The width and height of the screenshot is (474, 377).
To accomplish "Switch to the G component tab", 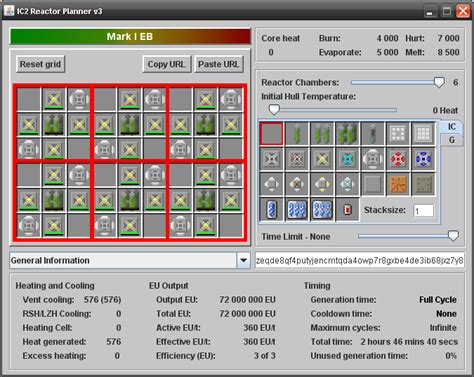I will [451, 140].
